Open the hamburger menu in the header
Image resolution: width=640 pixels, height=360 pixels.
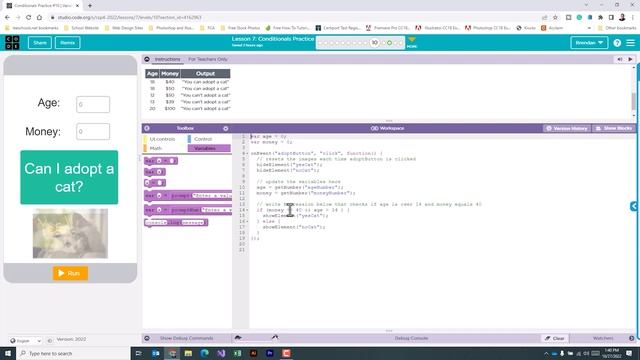click(x=631, y=43)
